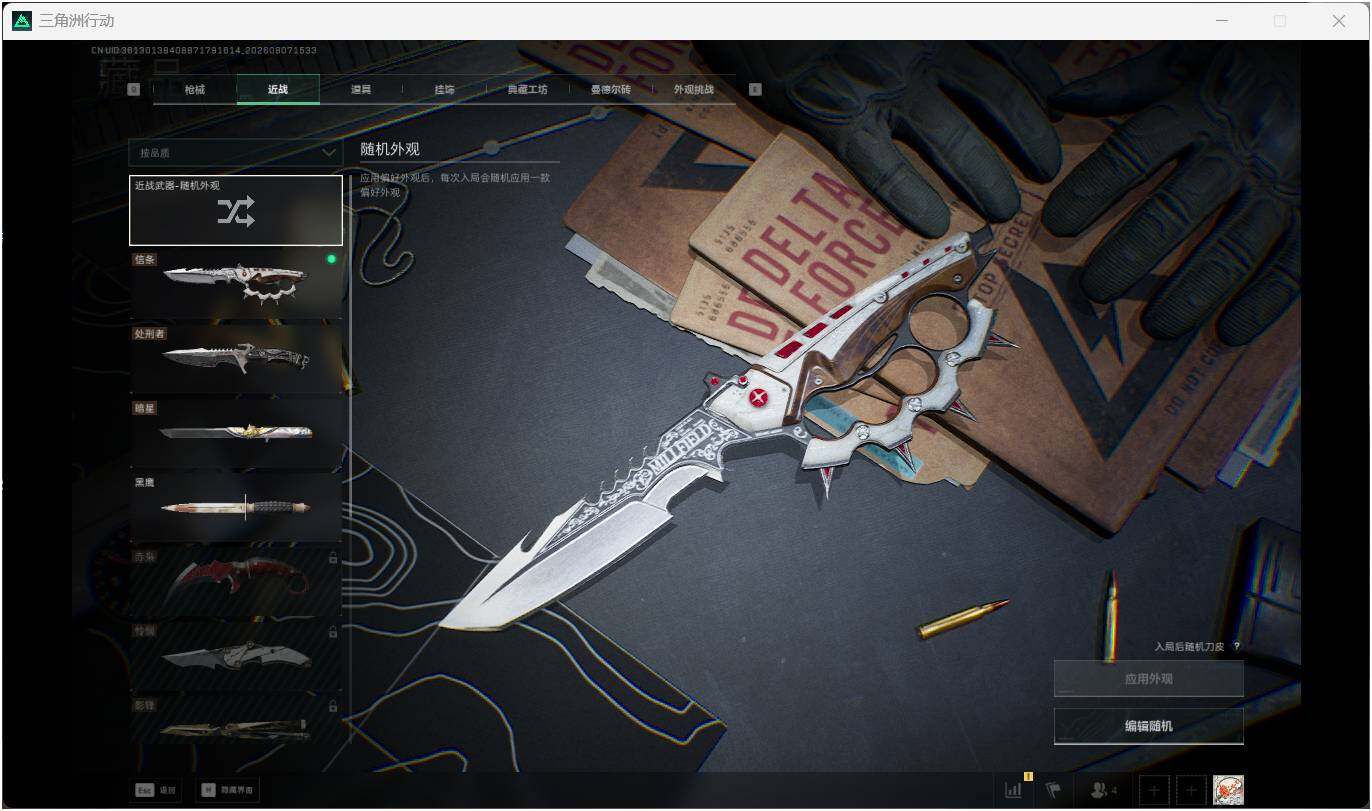Close the 三角洲行动 window
The image size is (1372, 811).
1339,20
